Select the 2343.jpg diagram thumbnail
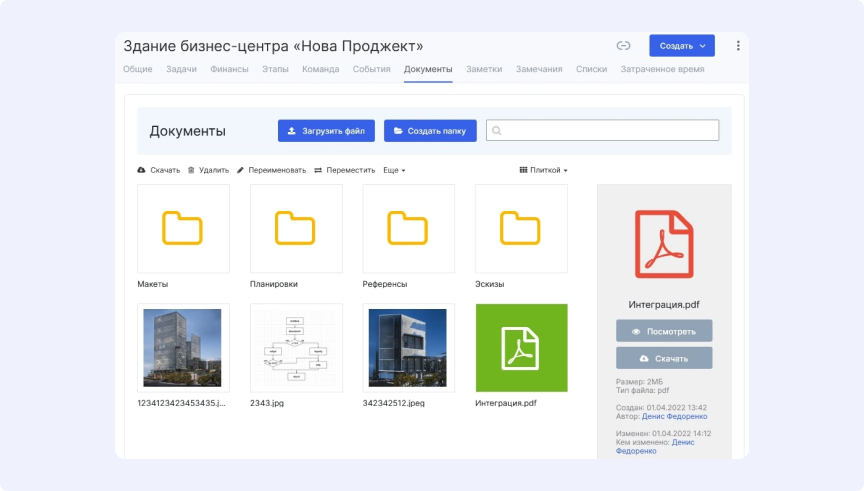The height and width of the screenshot is (491, 864). tap(296, 348)
